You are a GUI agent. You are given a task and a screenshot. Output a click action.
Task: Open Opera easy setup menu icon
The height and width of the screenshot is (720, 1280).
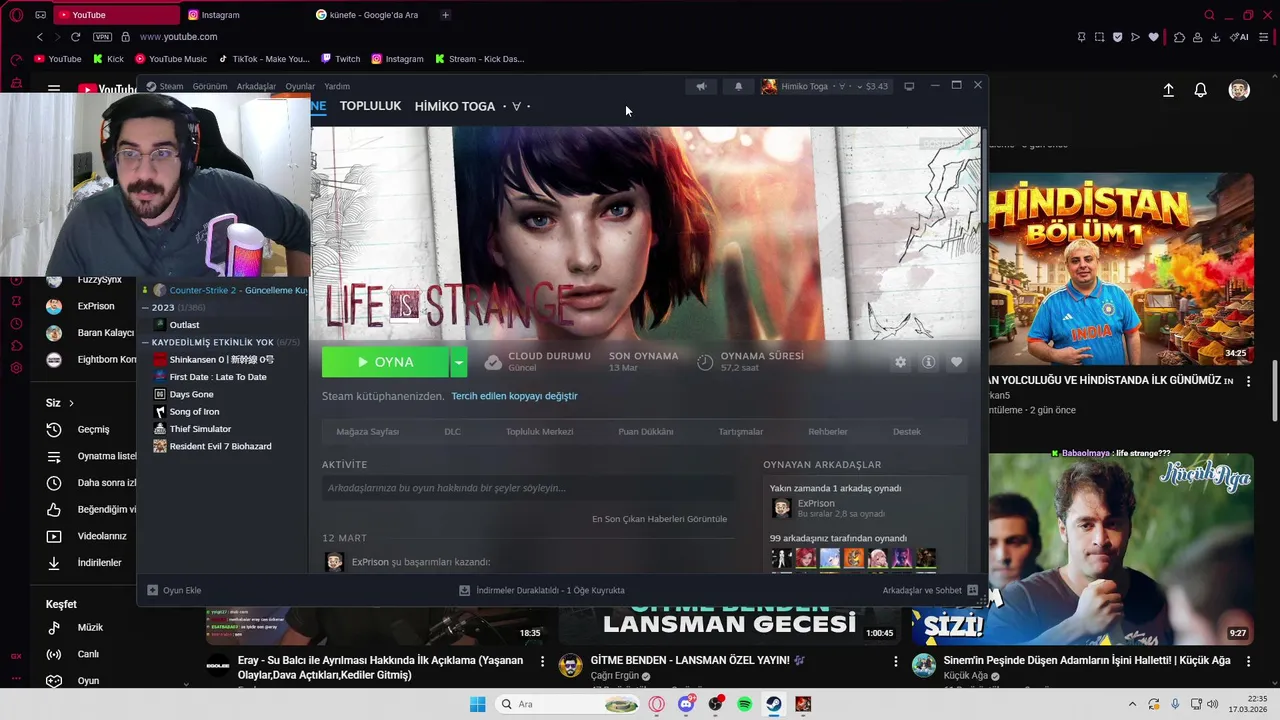pyautogui.click(x=1263, y=37)
